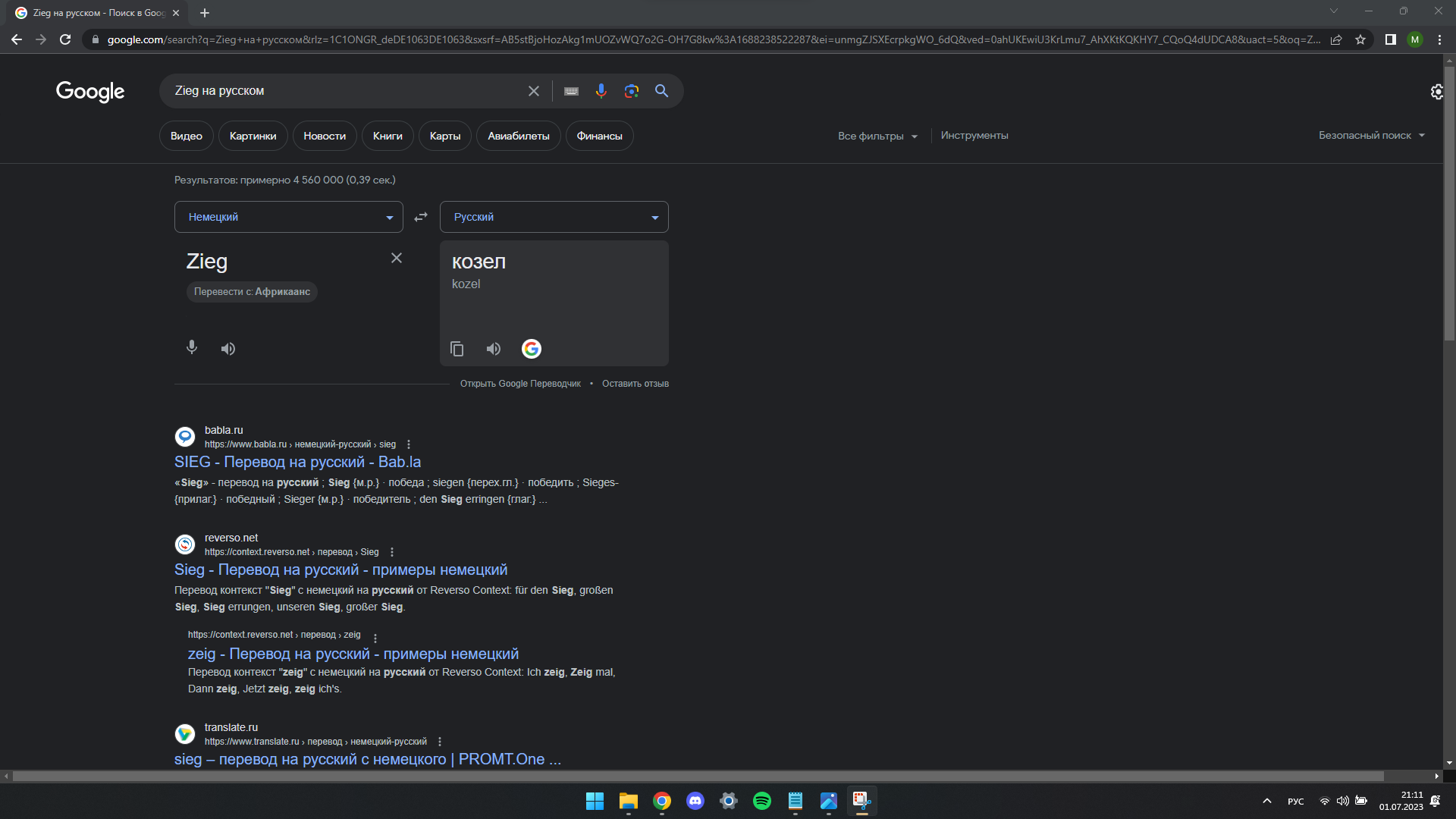Share this page icon in address bar

pos(1336,39)
